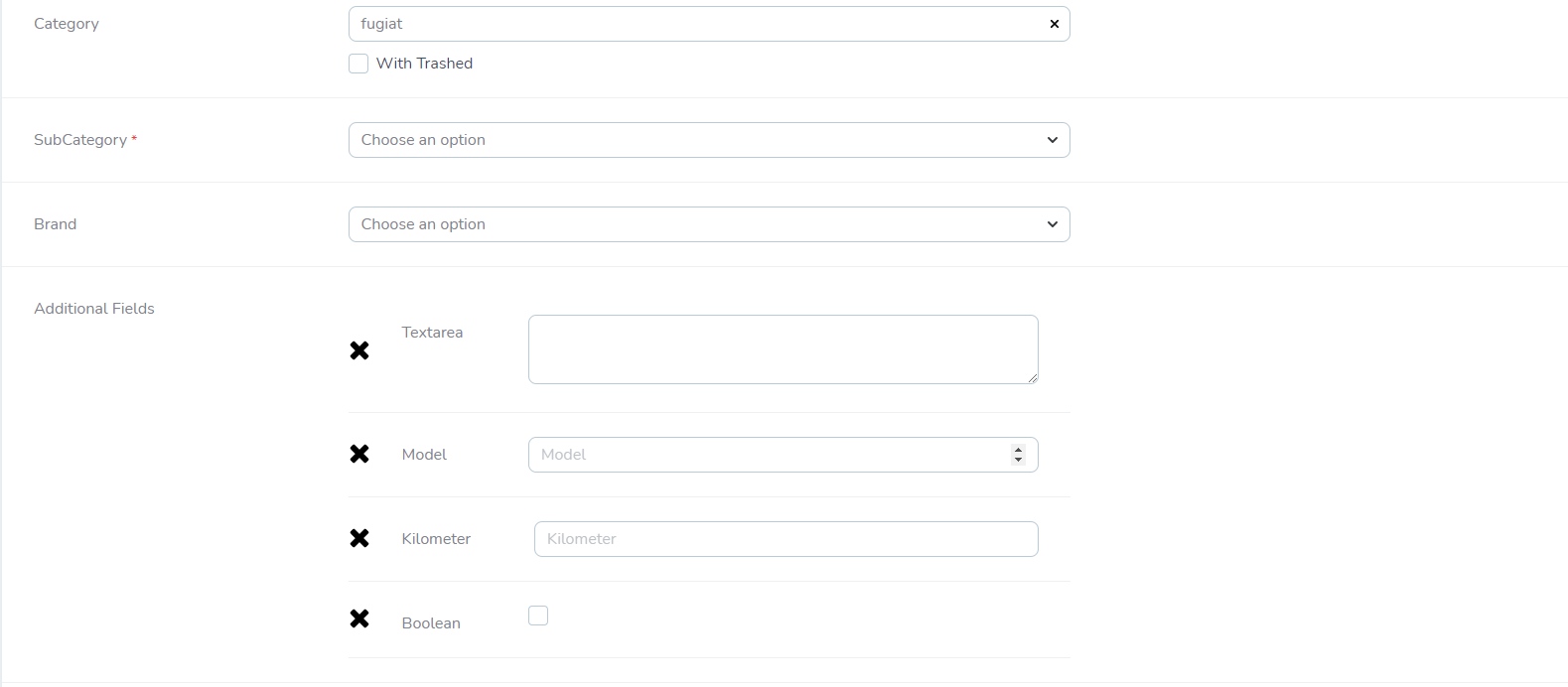Click the Brand dropdown chevron arrow
The image size is (1568, 687).
1053,224
